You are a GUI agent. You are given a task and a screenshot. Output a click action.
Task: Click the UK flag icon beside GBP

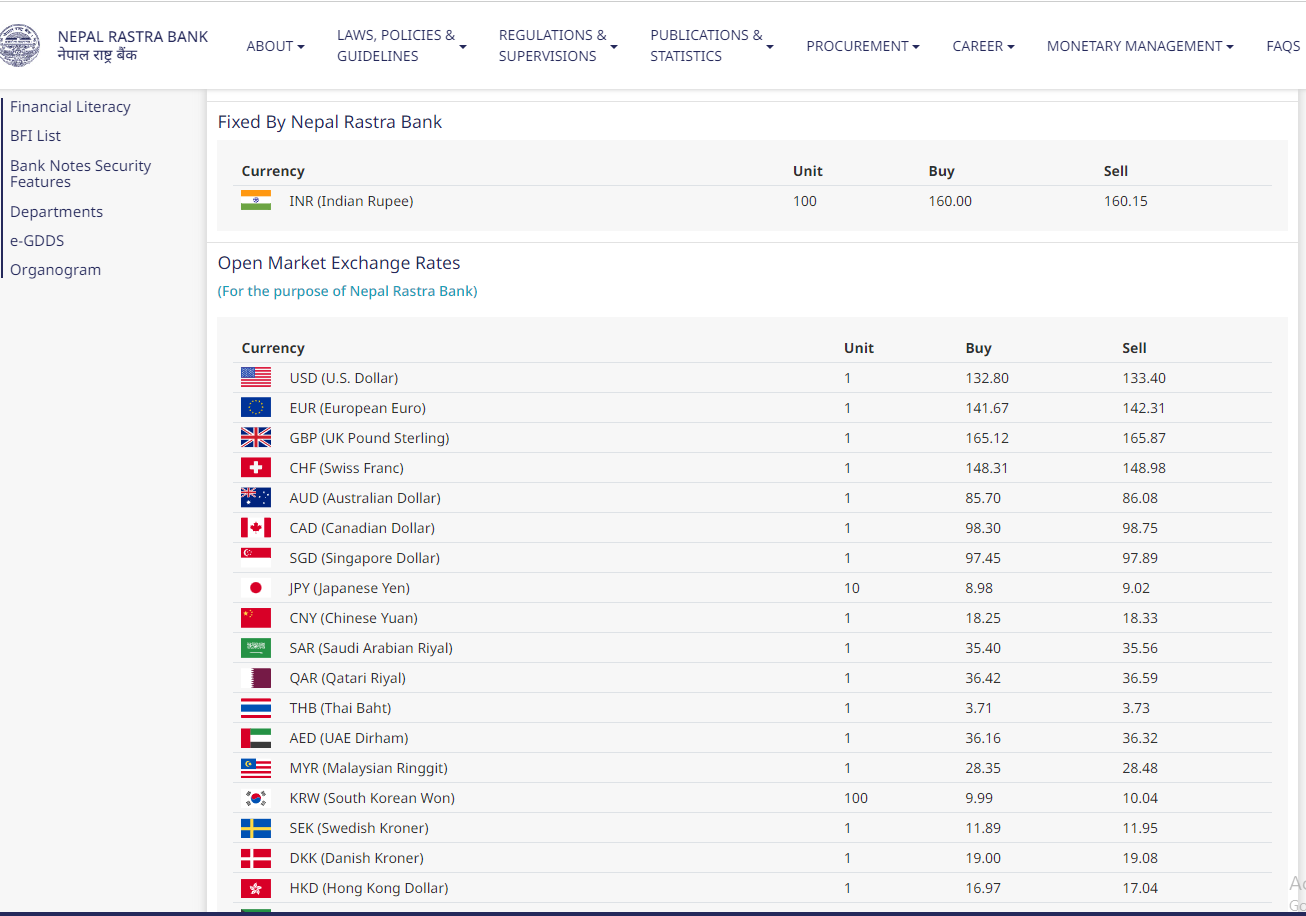click(256, 438)
